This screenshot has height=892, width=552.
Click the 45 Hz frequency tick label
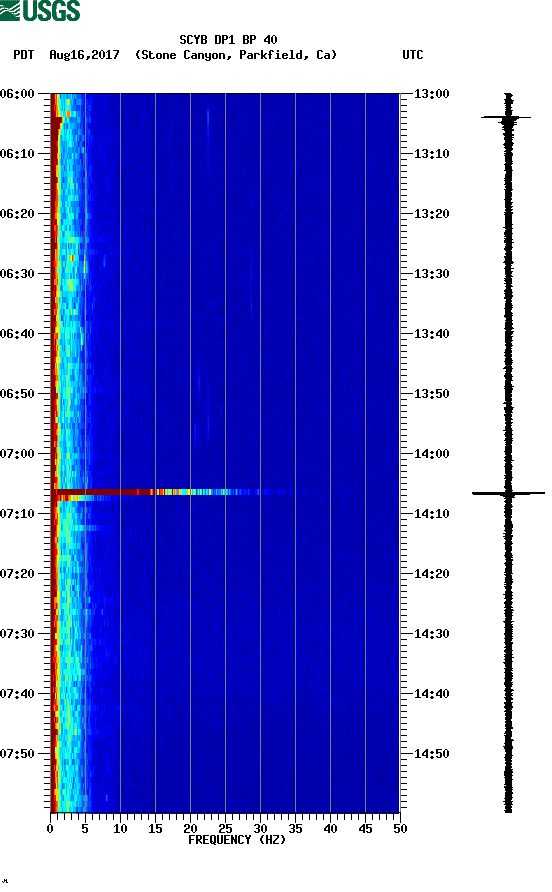tap(365, 829)
